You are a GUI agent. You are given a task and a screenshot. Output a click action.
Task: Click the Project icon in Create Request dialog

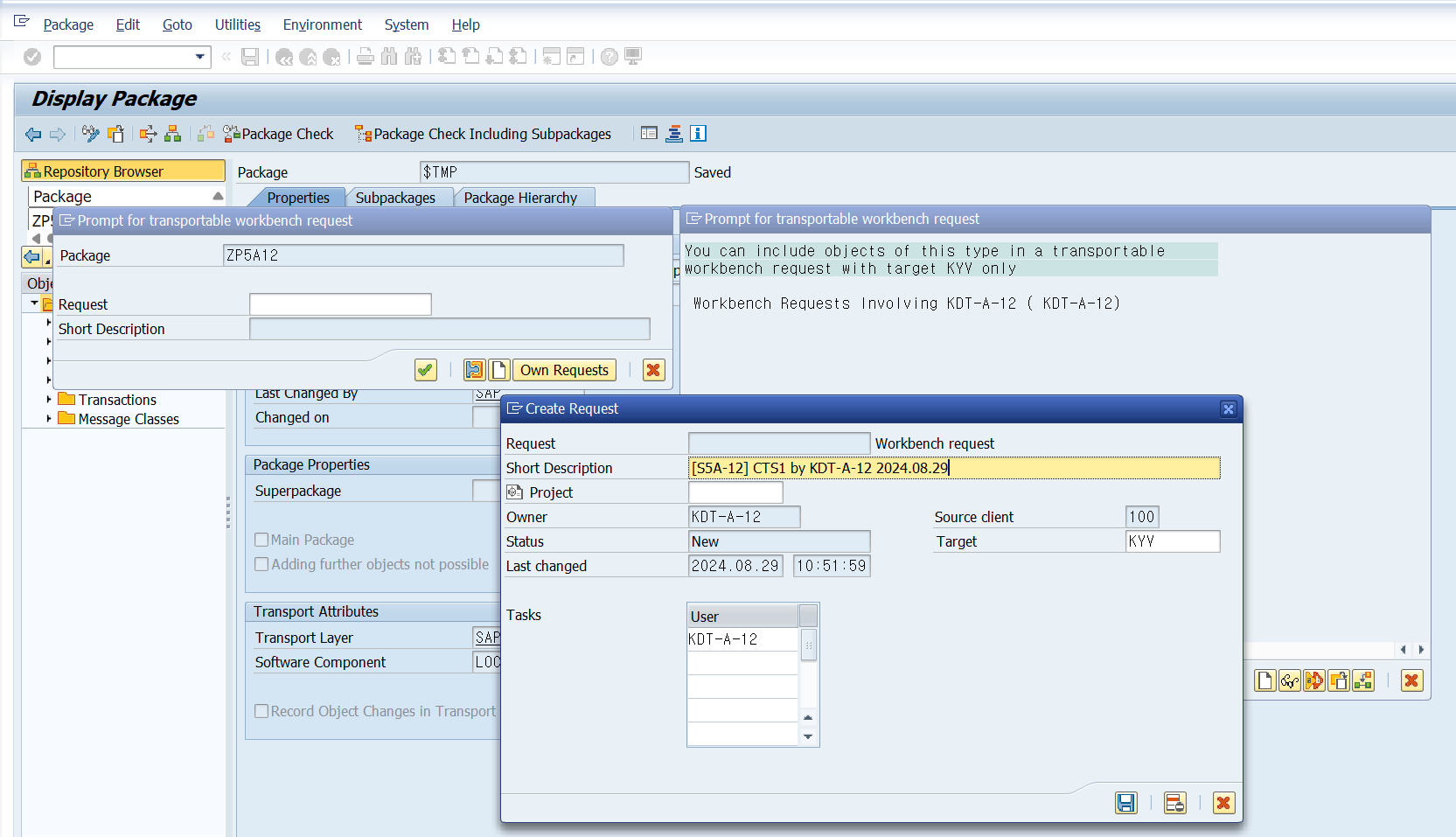coord(515,492)
